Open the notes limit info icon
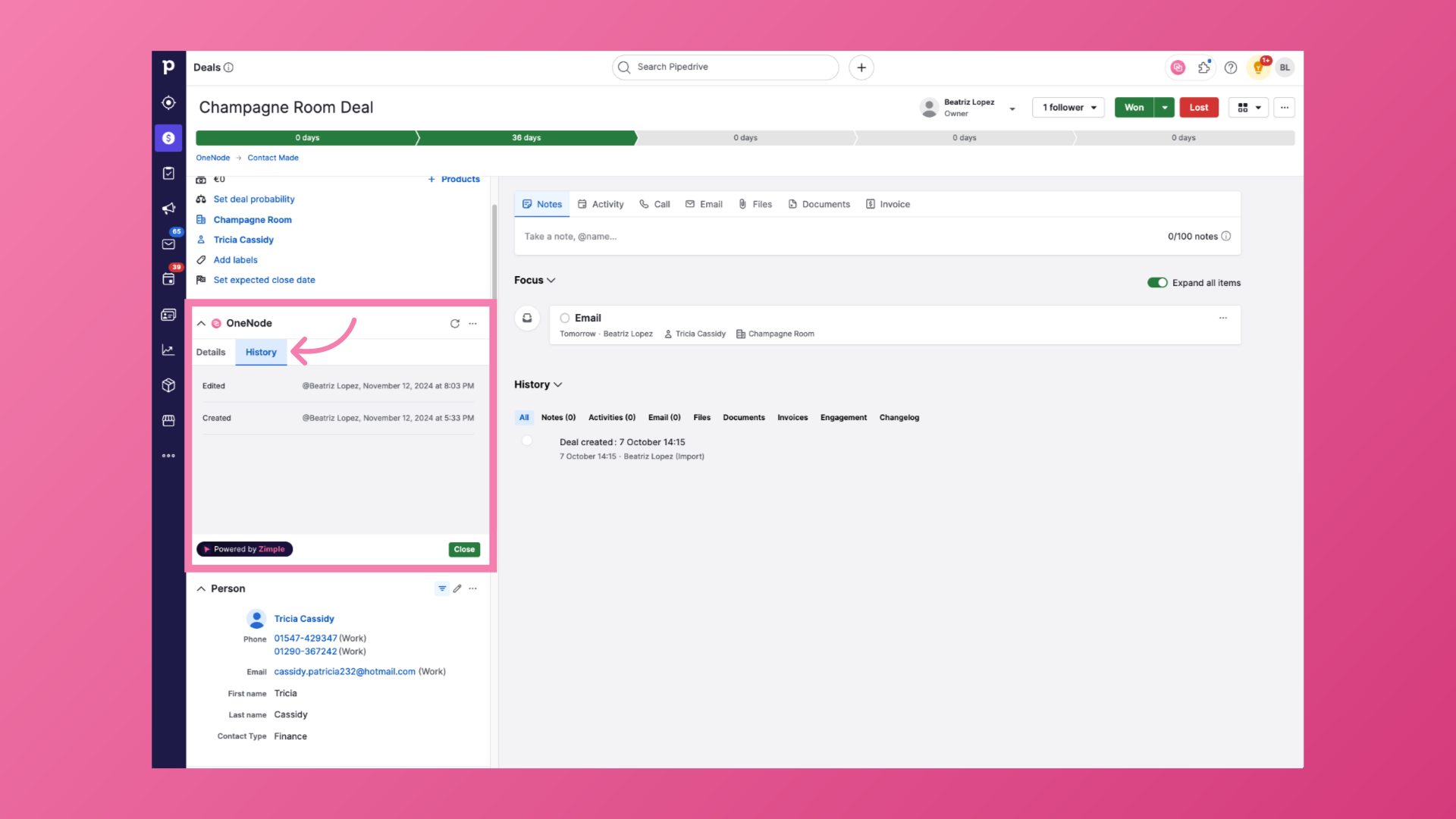1456x819 pixels. [1226, 237]
